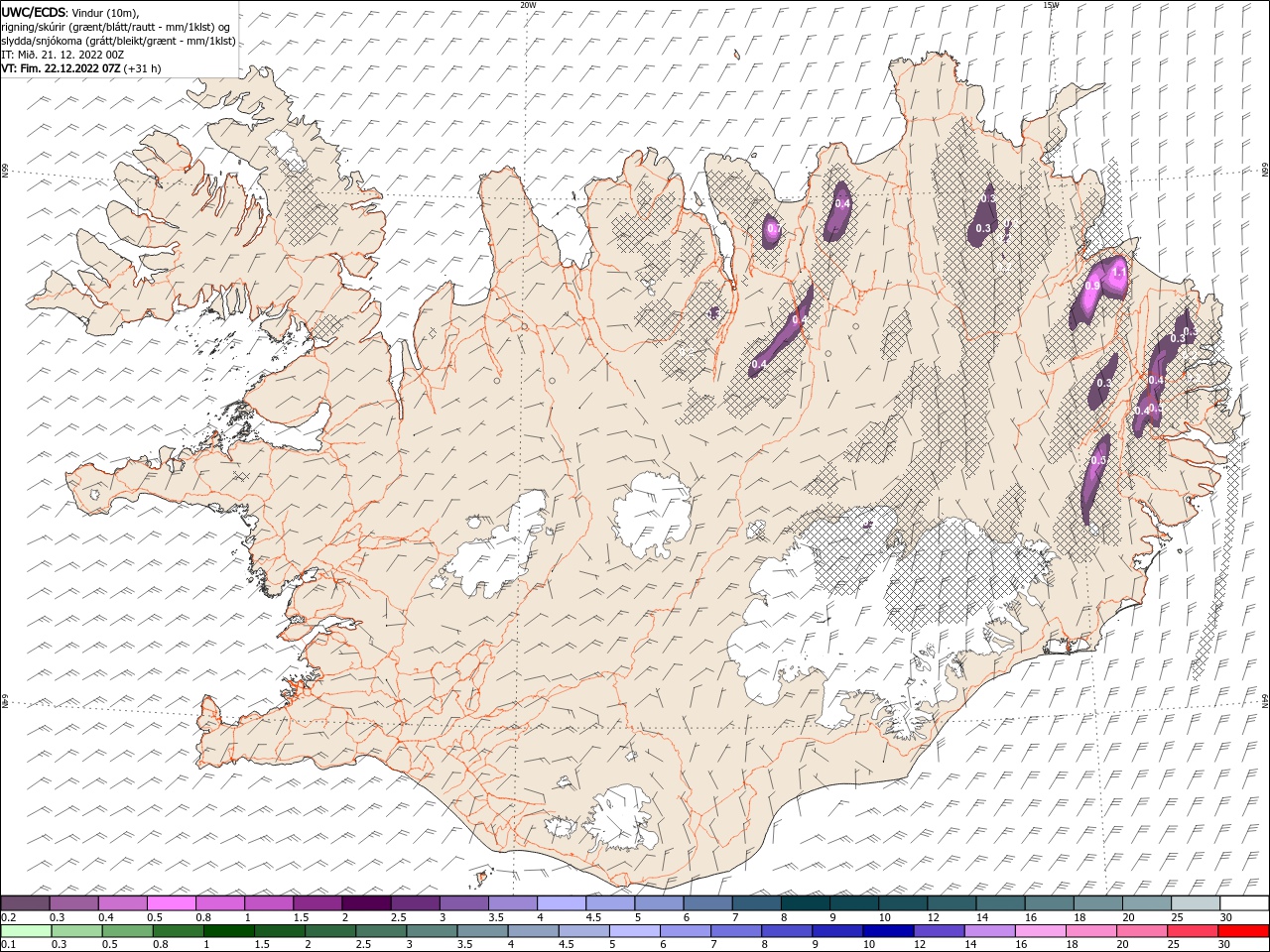Pick the upper-scale swatch labelled 3
Viewport: 1270px width, 952px height.
pyautogui.click(x=463, y=903)
